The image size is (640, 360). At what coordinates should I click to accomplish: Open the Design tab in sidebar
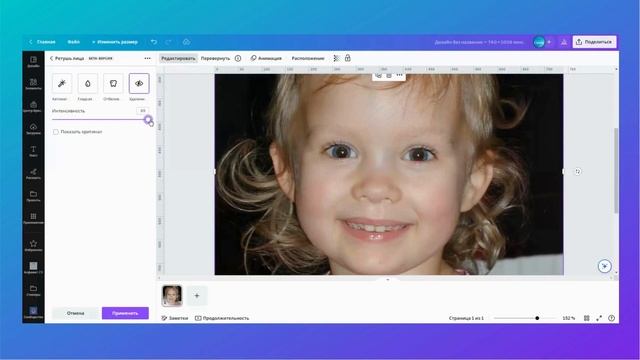[x=33, y=62]
